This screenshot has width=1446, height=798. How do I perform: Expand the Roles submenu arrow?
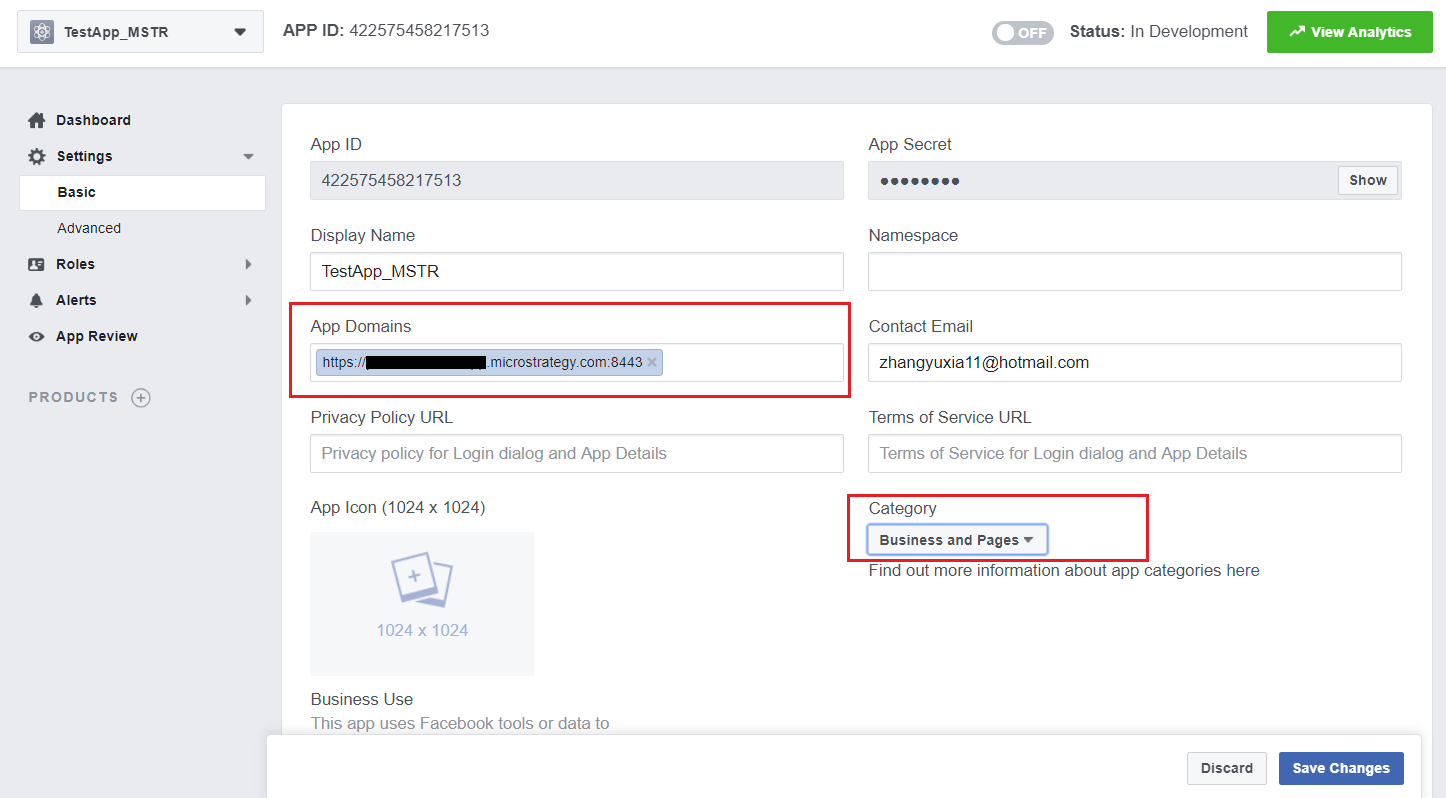pyautogui.click(x=248, y=264)
